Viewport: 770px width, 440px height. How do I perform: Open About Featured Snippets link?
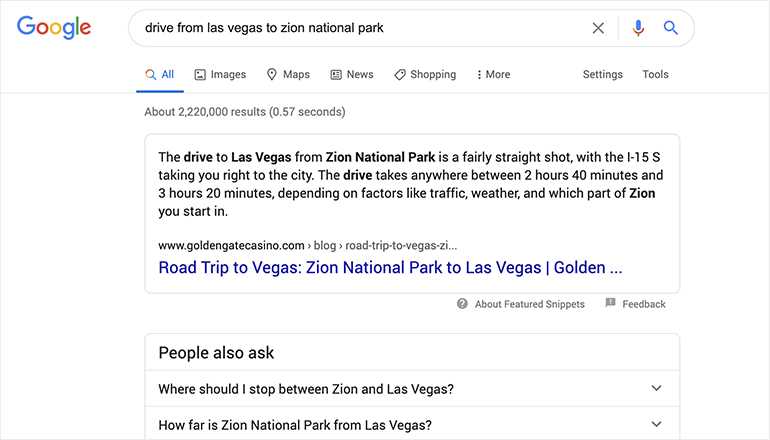point(529,304)
